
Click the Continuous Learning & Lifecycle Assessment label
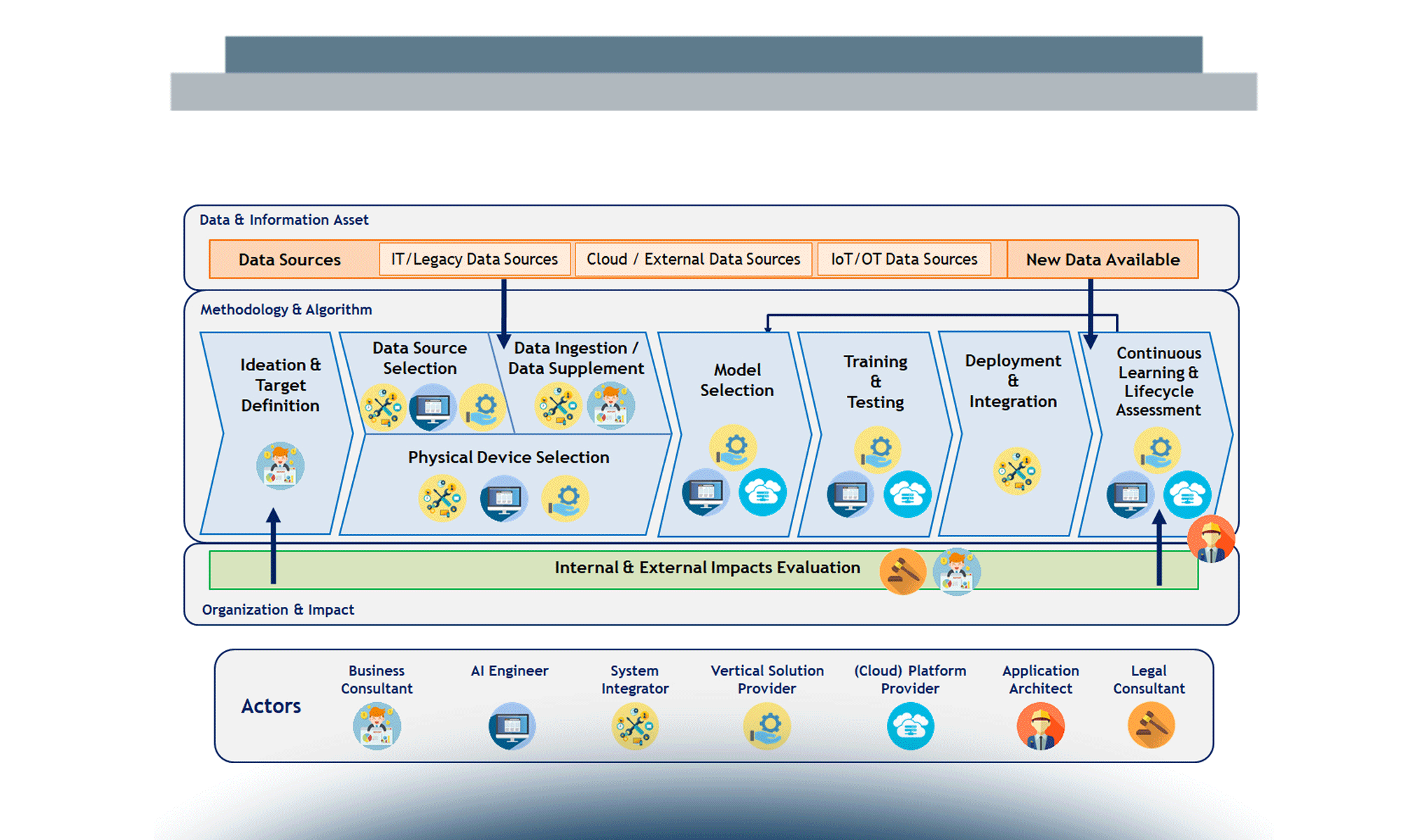1158,381
